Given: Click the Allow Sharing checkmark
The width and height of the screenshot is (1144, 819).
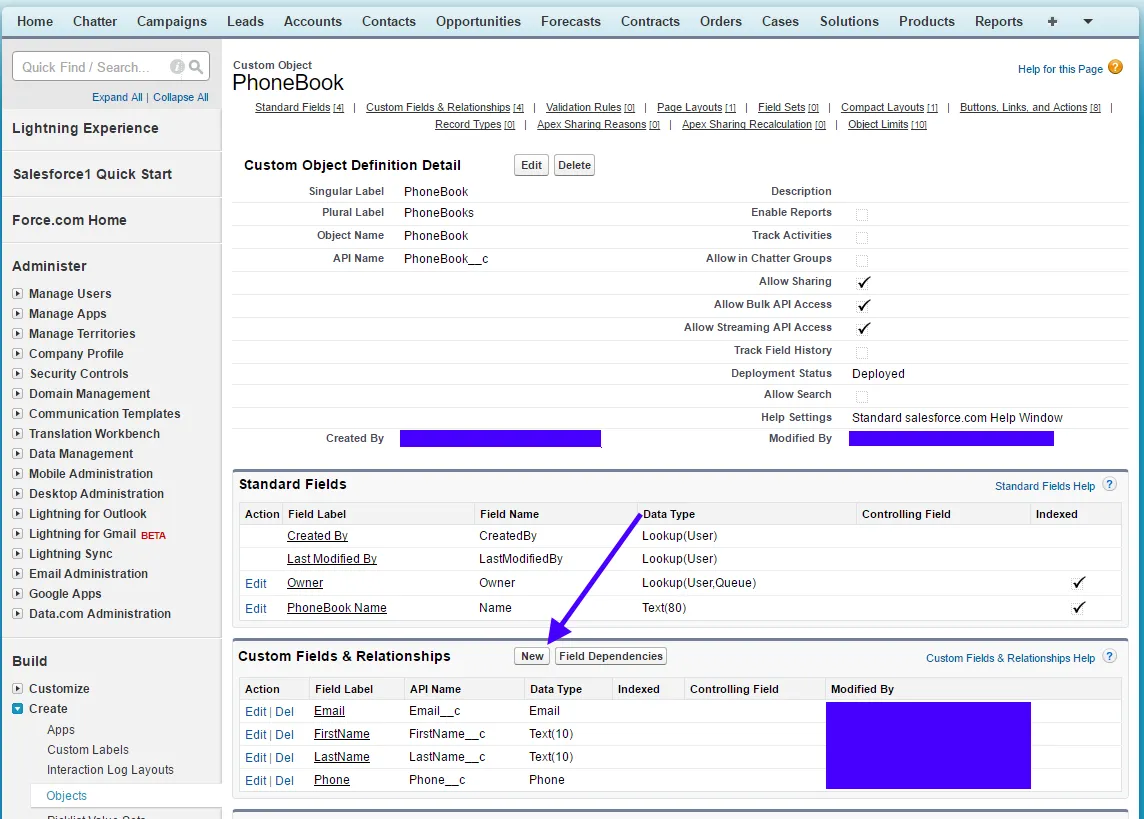Looking at the screenshot, I should tap(864, 282).
